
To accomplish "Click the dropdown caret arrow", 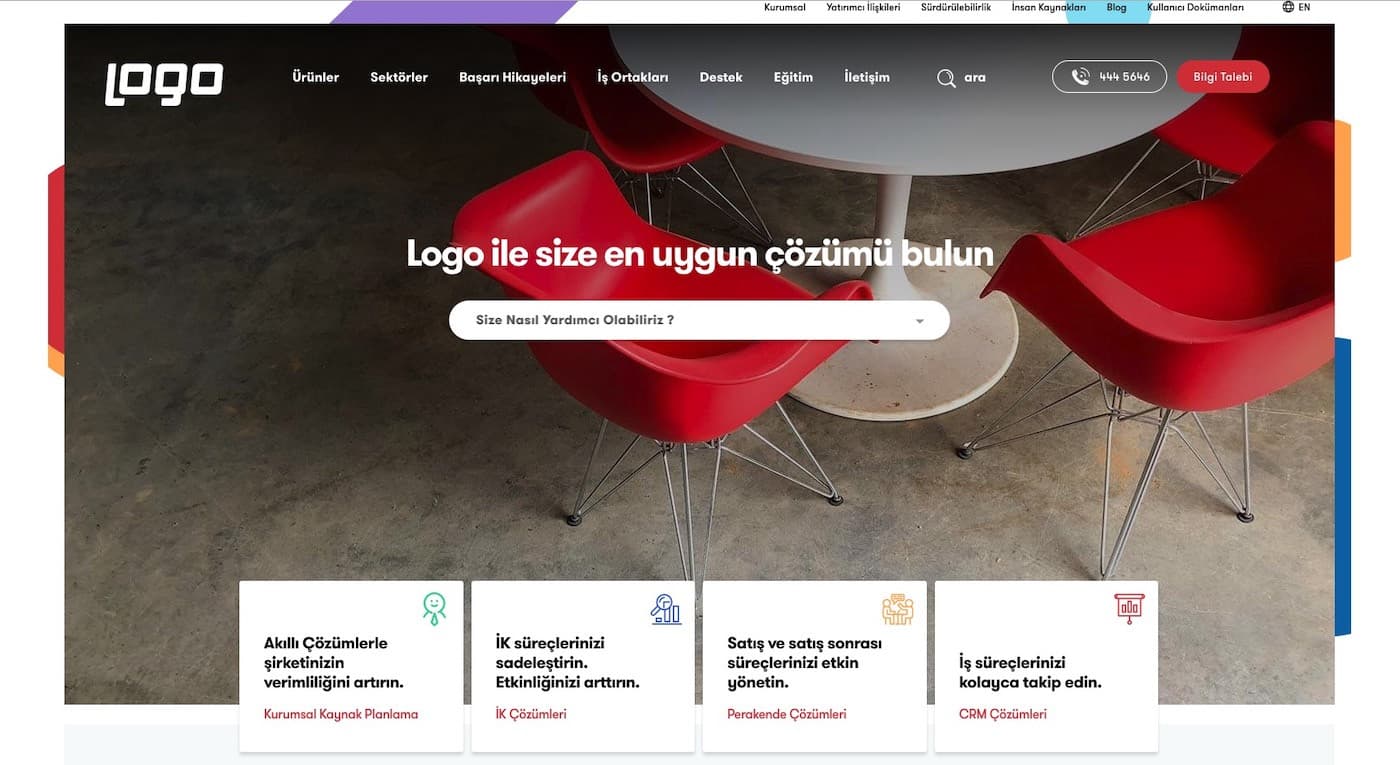I will point(919,322).
